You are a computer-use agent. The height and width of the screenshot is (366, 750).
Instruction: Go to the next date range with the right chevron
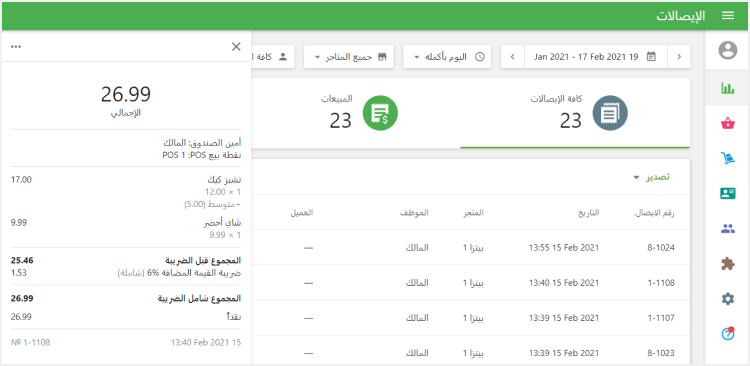click(679, 57)
